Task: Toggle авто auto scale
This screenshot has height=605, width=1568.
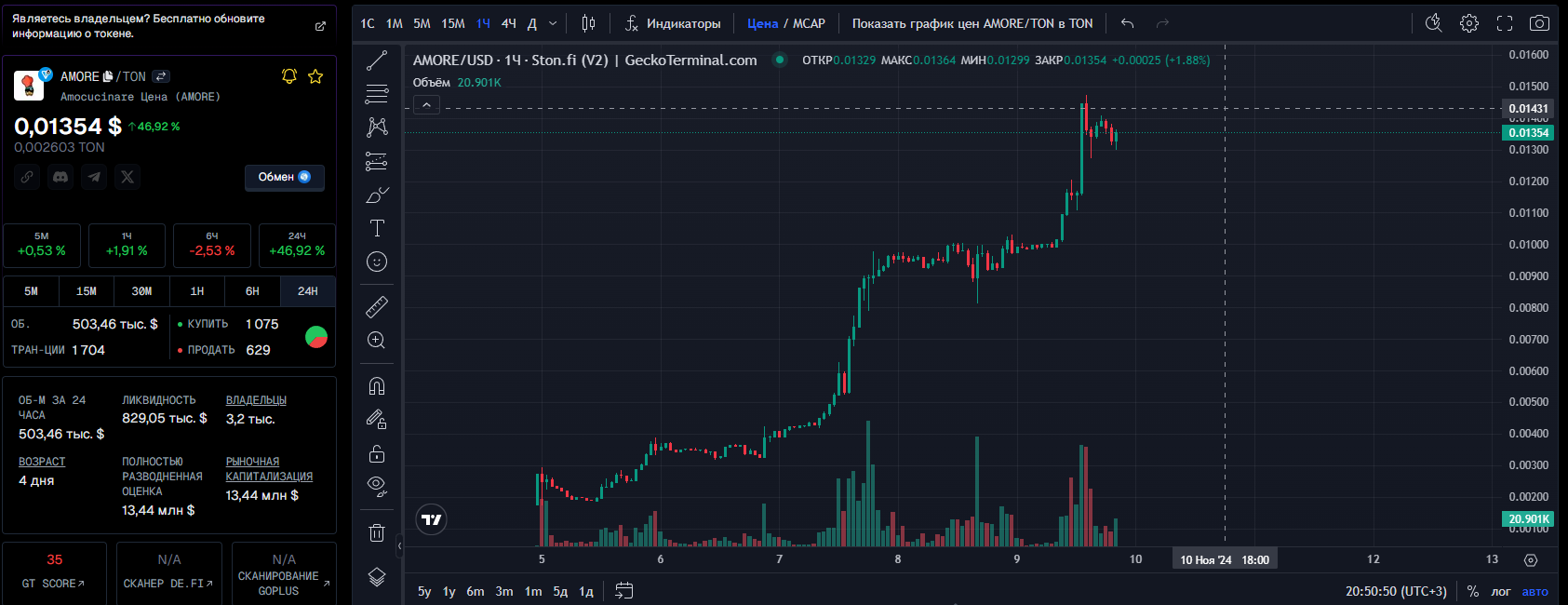Action: pos(1535,591)
